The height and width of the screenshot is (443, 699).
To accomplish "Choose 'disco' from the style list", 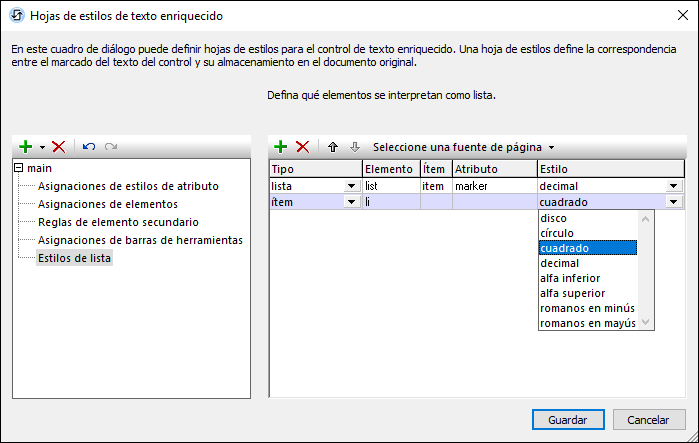I will pyautogui.click(x=553, y=218).
